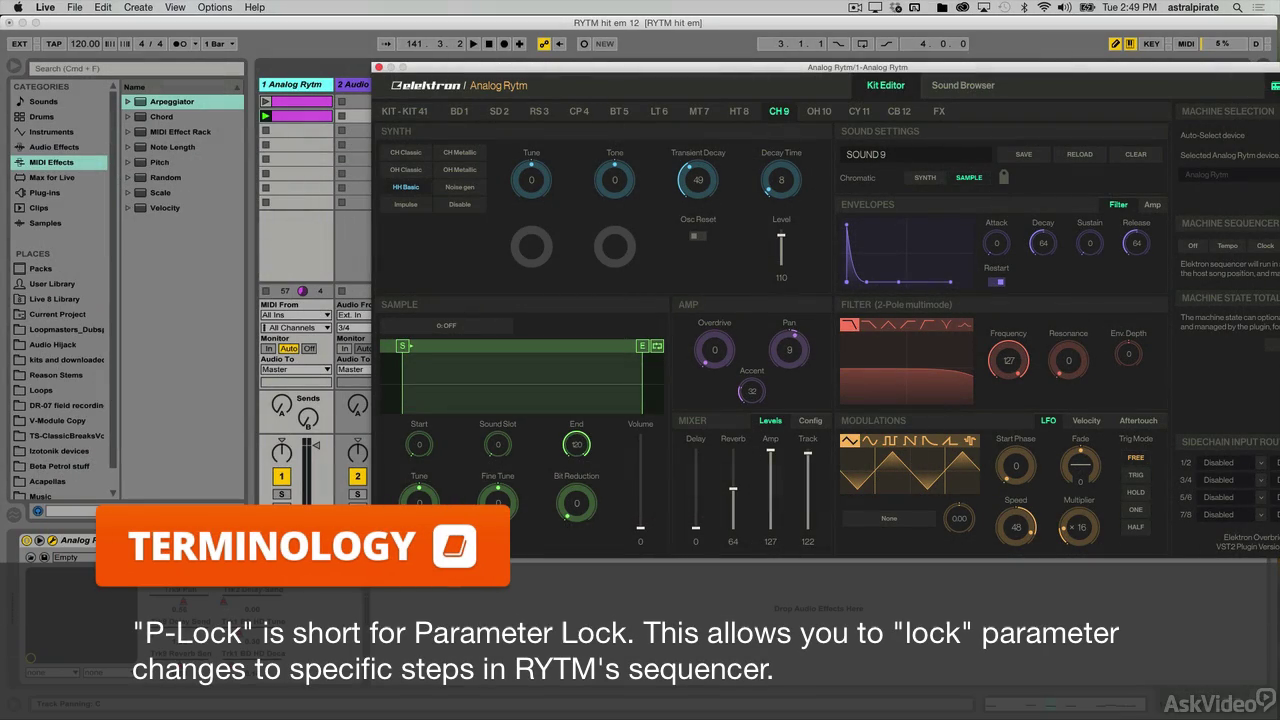Toggle KEY map mode switch
The width and height of the screenshot is (1280, 720).
[x=1151, y=44]
